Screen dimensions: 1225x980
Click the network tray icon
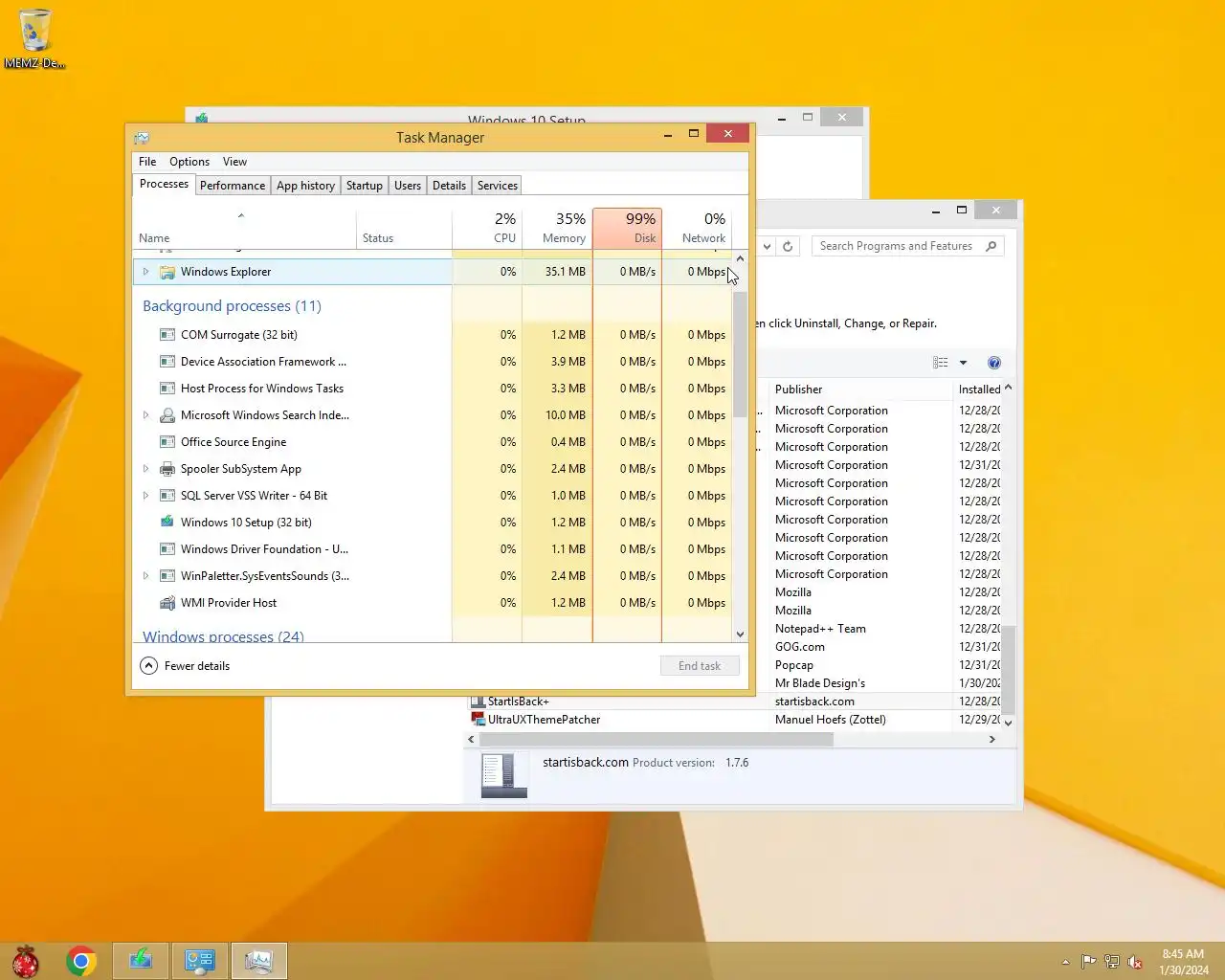tap(1112, 962)
